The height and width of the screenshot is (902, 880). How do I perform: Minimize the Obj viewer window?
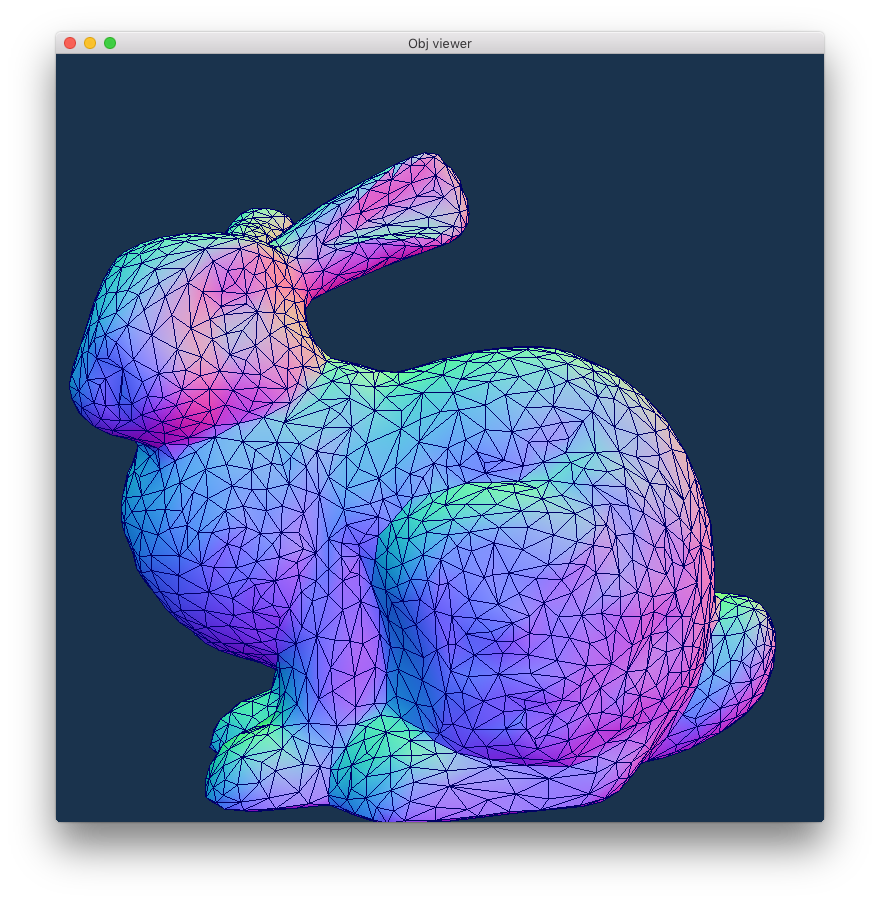(90, 43)
